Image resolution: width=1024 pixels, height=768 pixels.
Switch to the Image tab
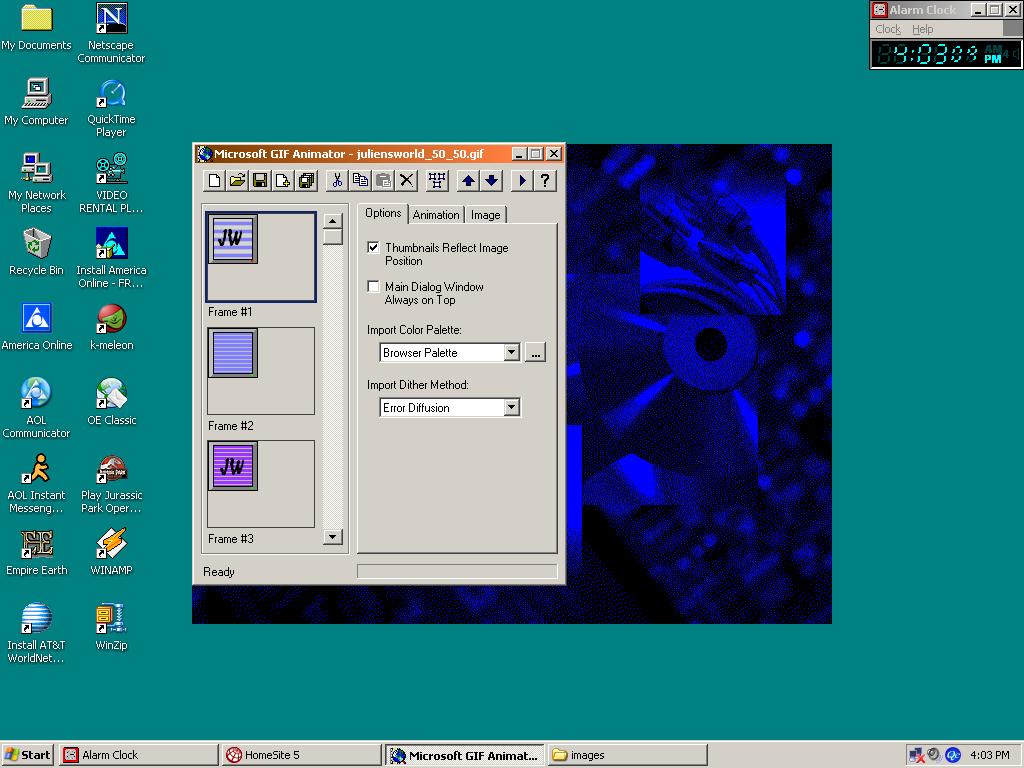point(486,215)
